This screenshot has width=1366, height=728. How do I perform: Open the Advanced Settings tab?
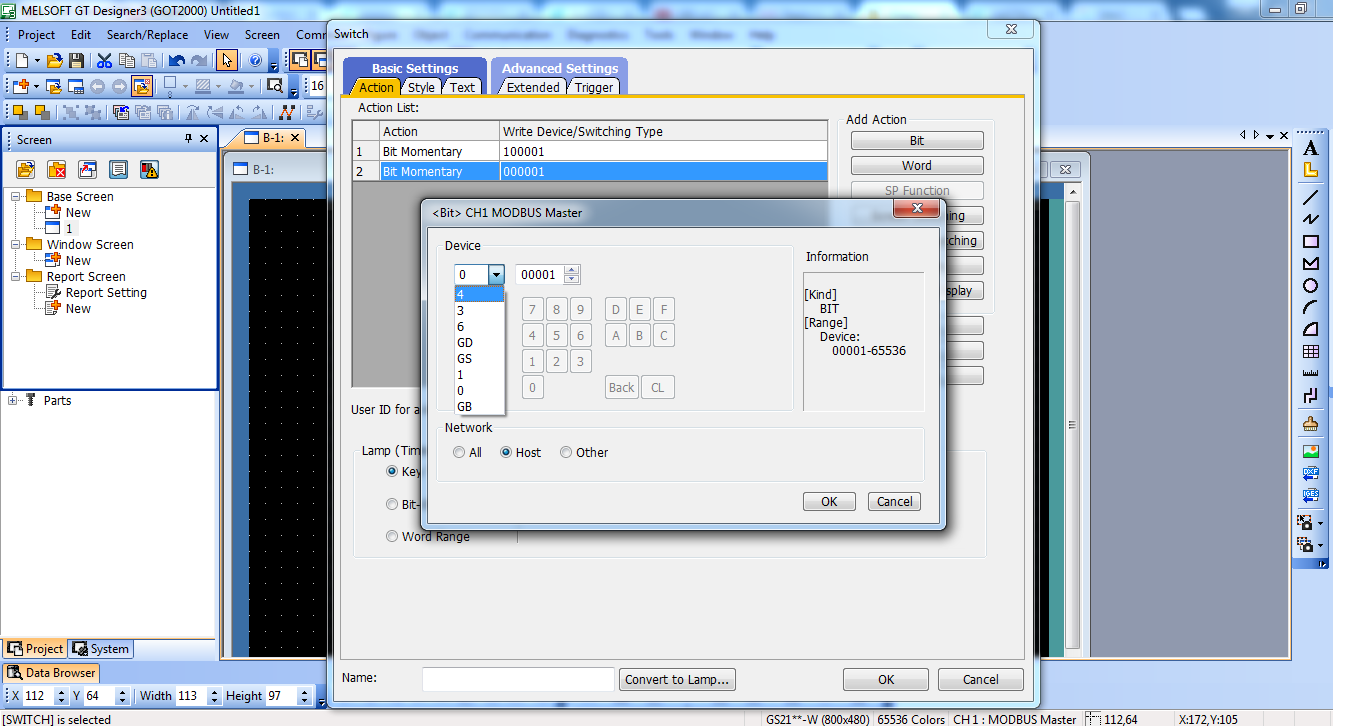pos(558,69)
